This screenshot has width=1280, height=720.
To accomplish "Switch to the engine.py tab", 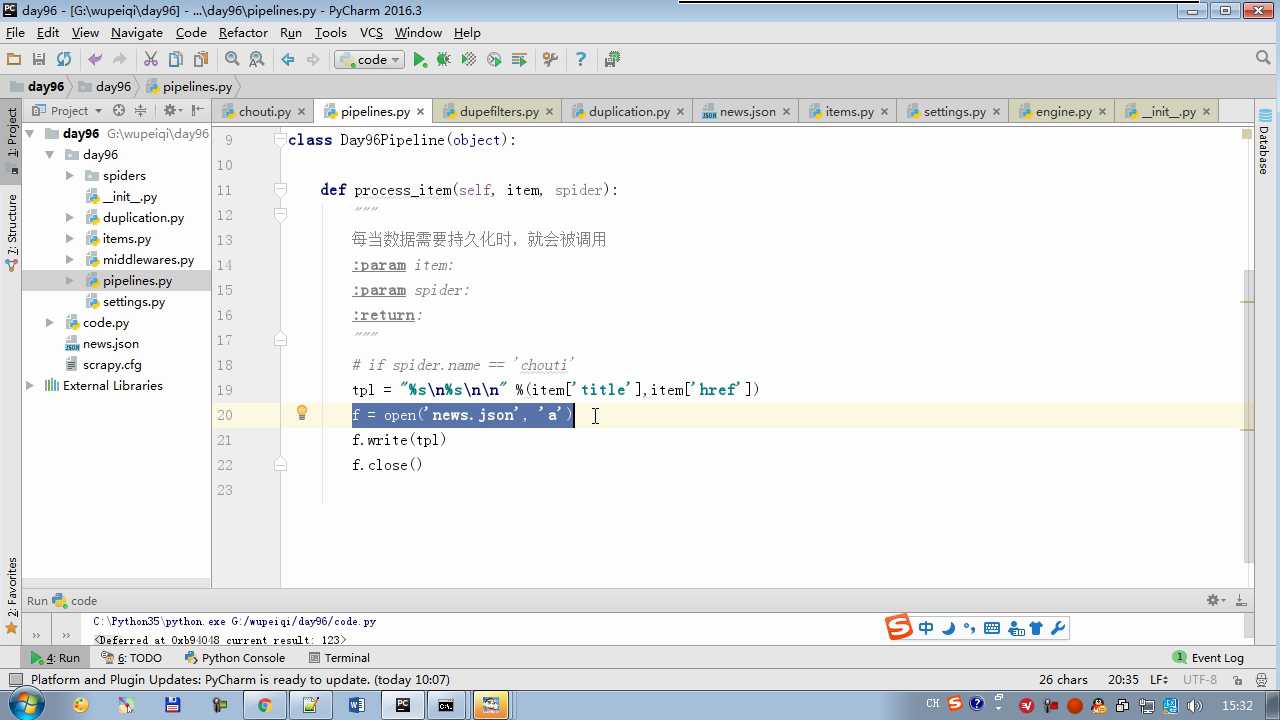I will point(1064,112).
